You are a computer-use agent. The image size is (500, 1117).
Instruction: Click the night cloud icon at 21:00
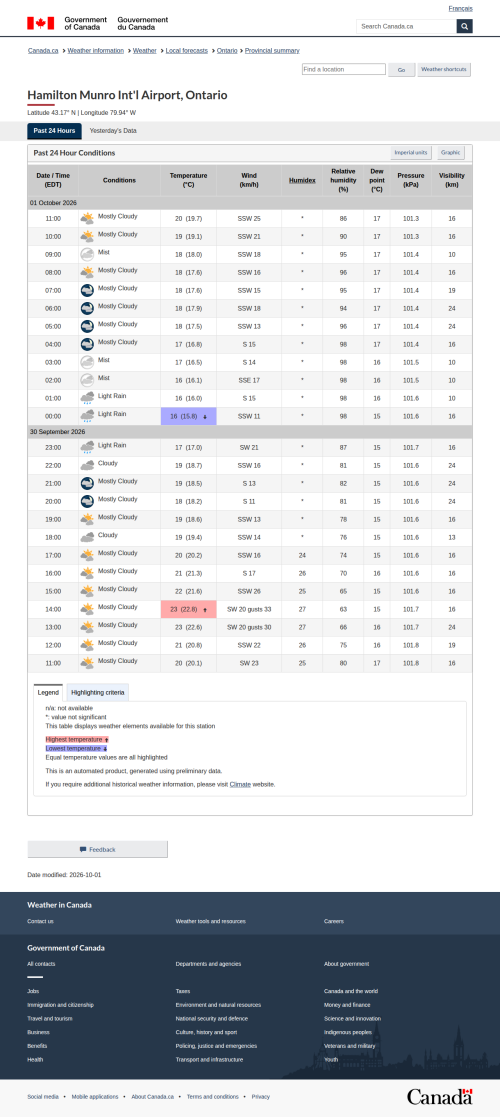tap(87, 483)
